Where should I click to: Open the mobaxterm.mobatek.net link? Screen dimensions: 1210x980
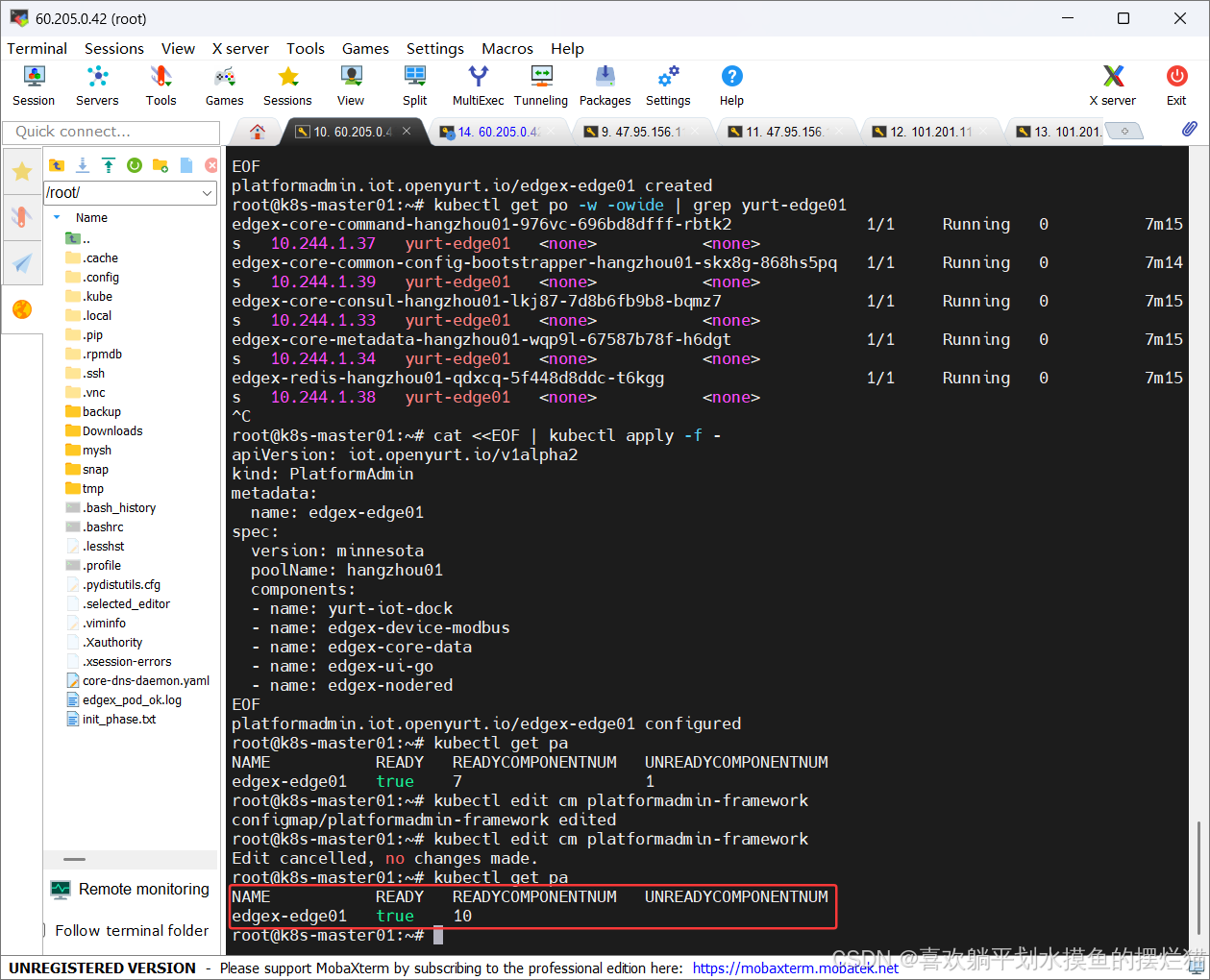coord(796,968)
